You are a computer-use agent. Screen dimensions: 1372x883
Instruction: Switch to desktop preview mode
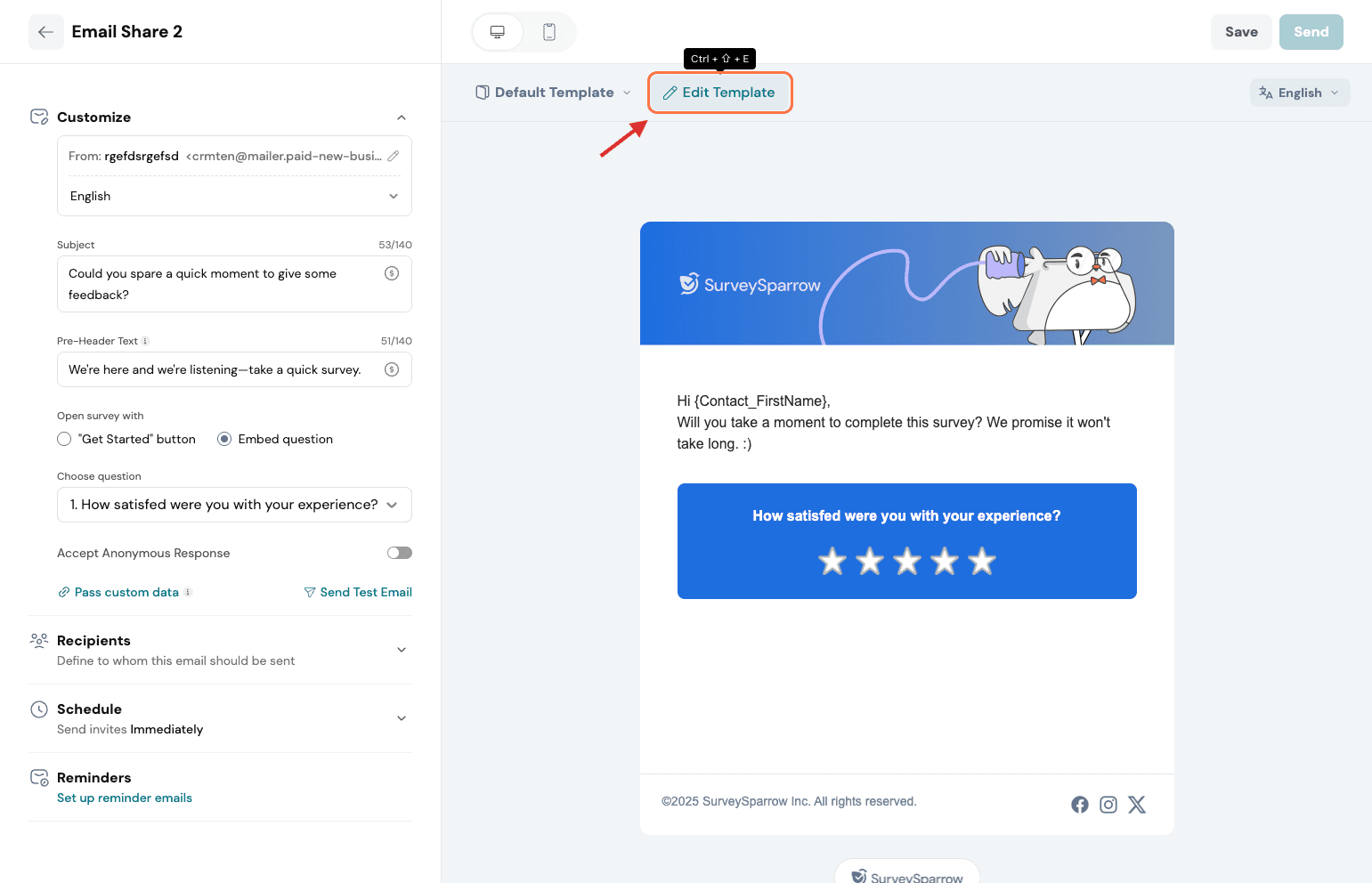point(498,32)
